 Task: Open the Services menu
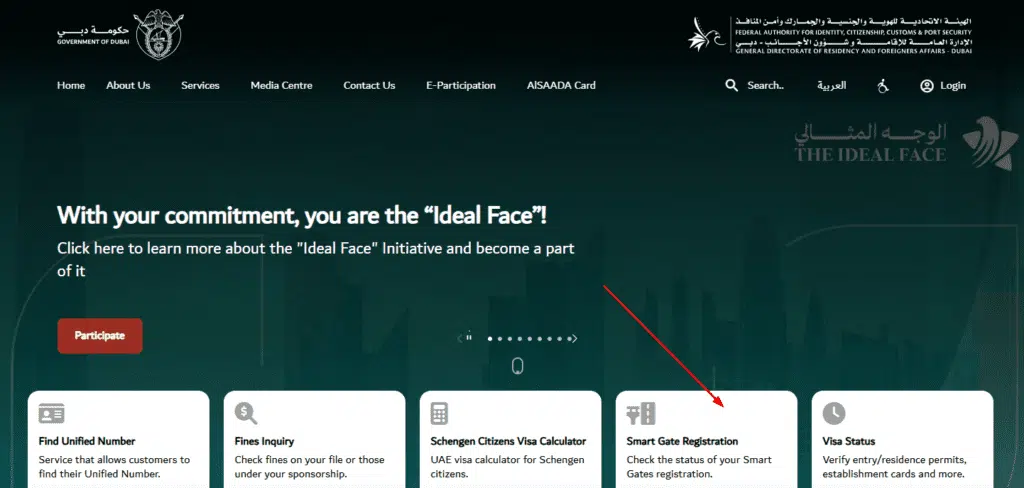(x=200, y=86)
